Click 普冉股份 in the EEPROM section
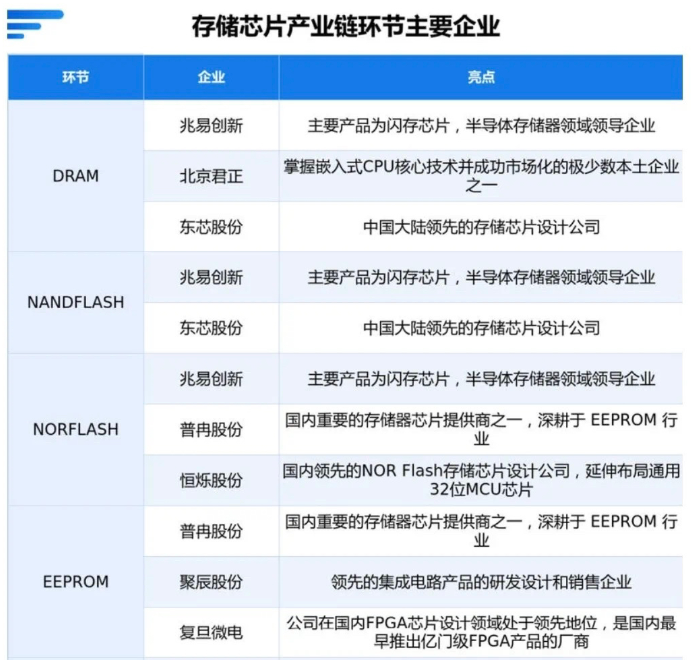The image size is (691, 660). pos(211,531)
